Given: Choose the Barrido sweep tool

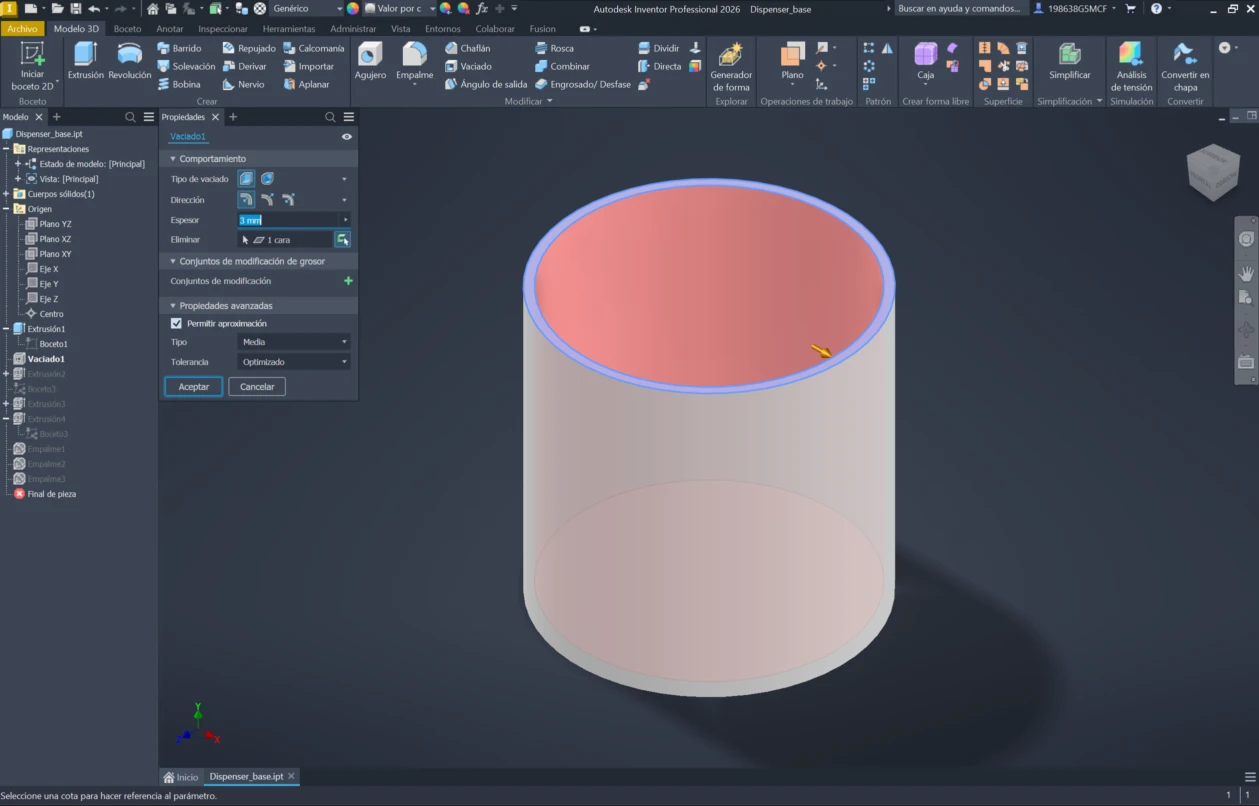Looking at the screenshot, I should (x=180, y=48).
